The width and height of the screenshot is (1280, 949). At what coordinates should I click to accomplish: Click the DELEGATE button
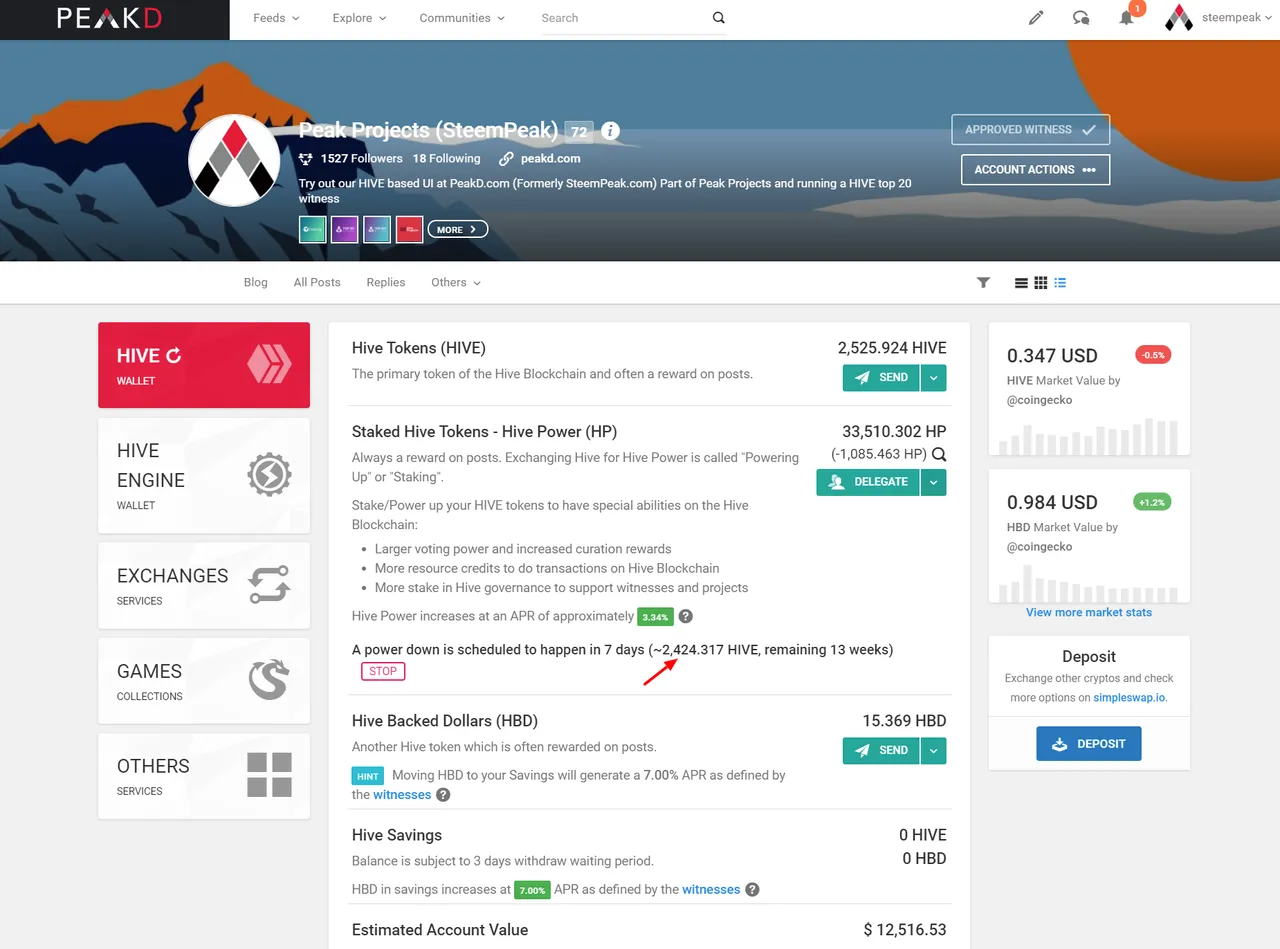868,482
